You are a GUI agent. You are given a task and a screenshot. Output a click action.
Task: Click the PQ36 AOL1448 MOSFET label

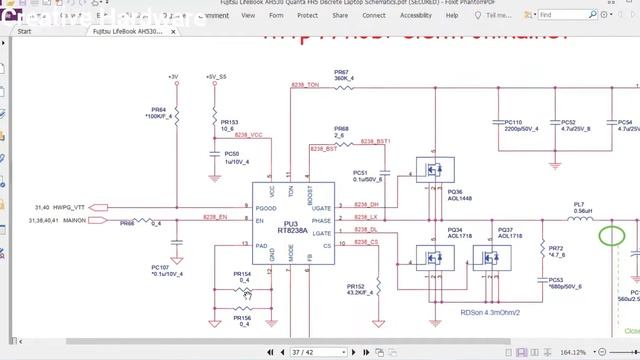click(x=459, y=195)
